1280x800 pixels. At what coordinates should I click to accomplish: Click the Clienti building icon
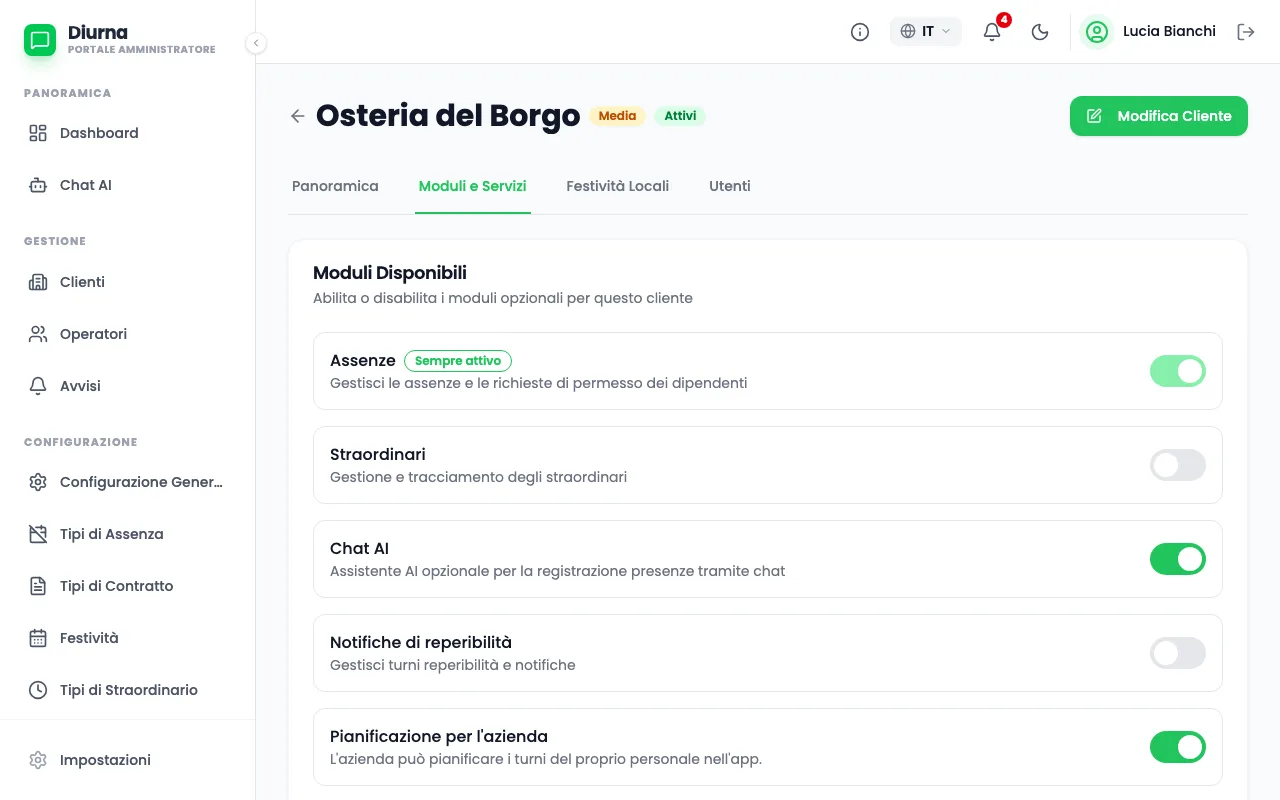38,282
